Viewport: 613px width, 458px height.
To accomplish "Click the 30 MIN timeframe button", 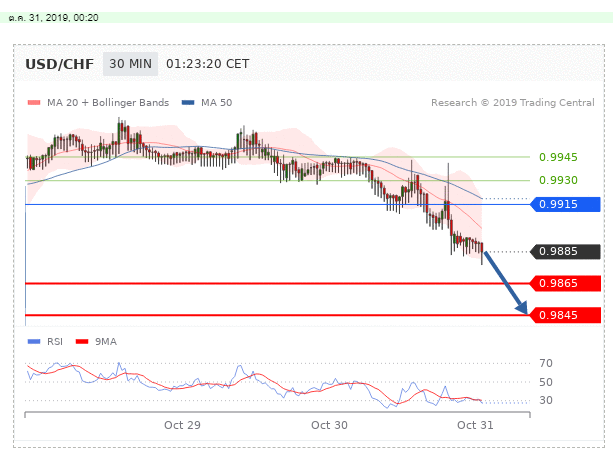I will click(130, 64).
